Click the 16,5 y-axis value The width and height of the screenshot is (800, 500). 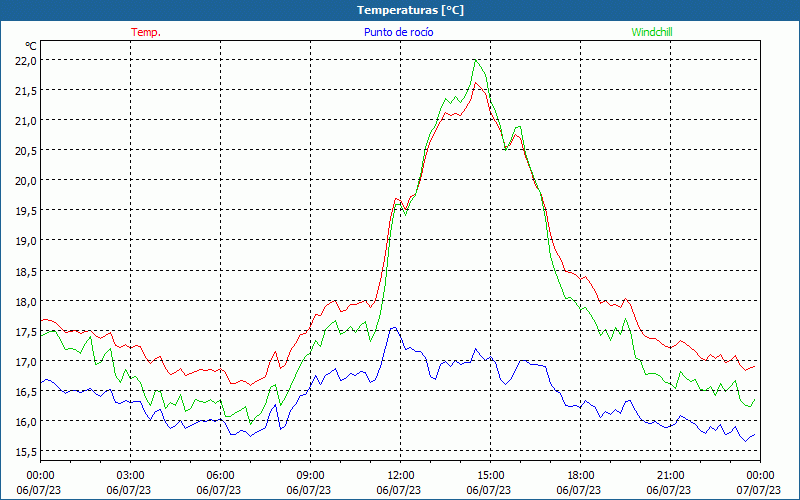(x=26, y=391)
